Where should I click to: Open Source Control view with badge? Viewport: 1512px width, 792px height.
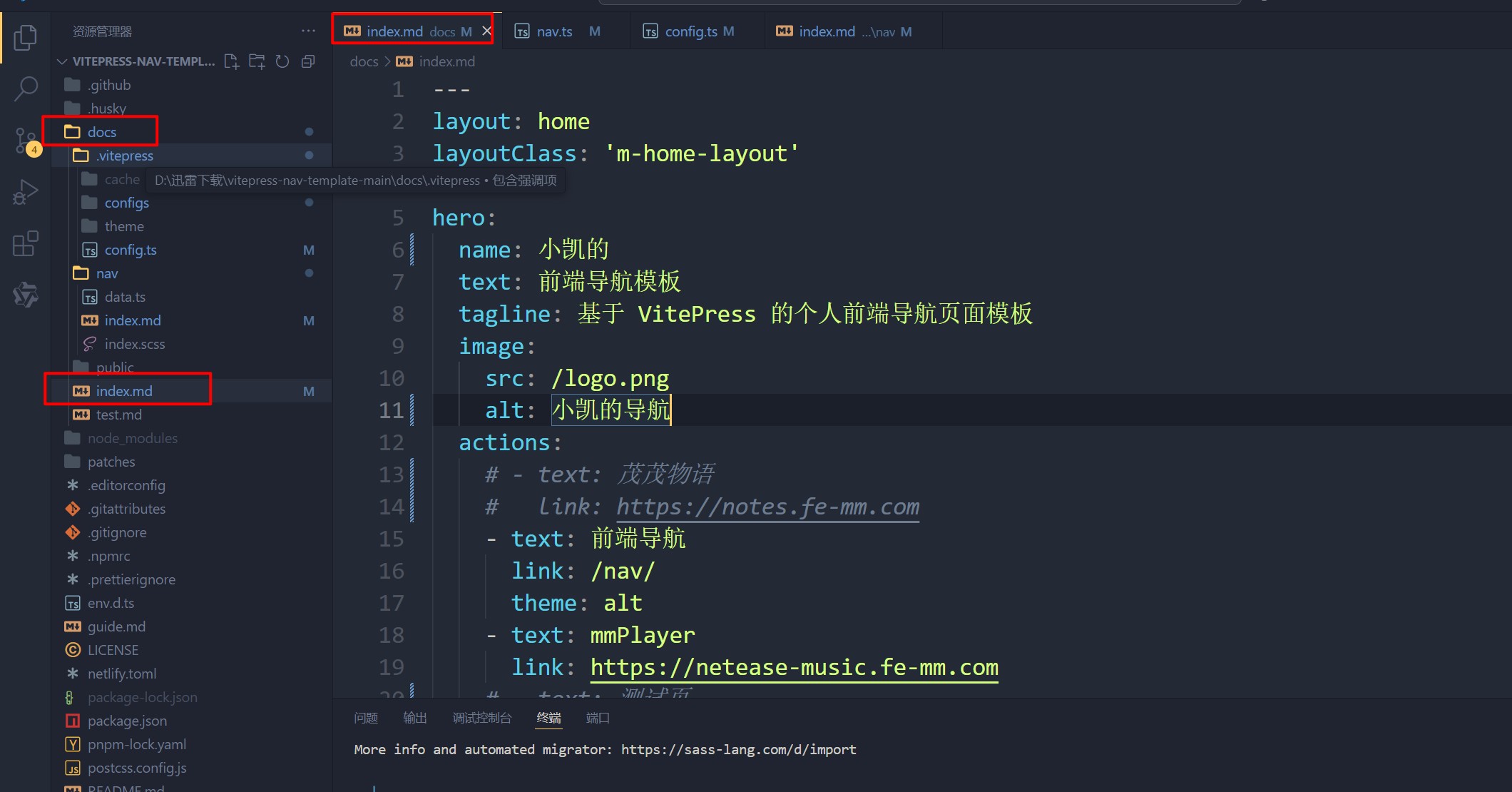click(26, 140)
